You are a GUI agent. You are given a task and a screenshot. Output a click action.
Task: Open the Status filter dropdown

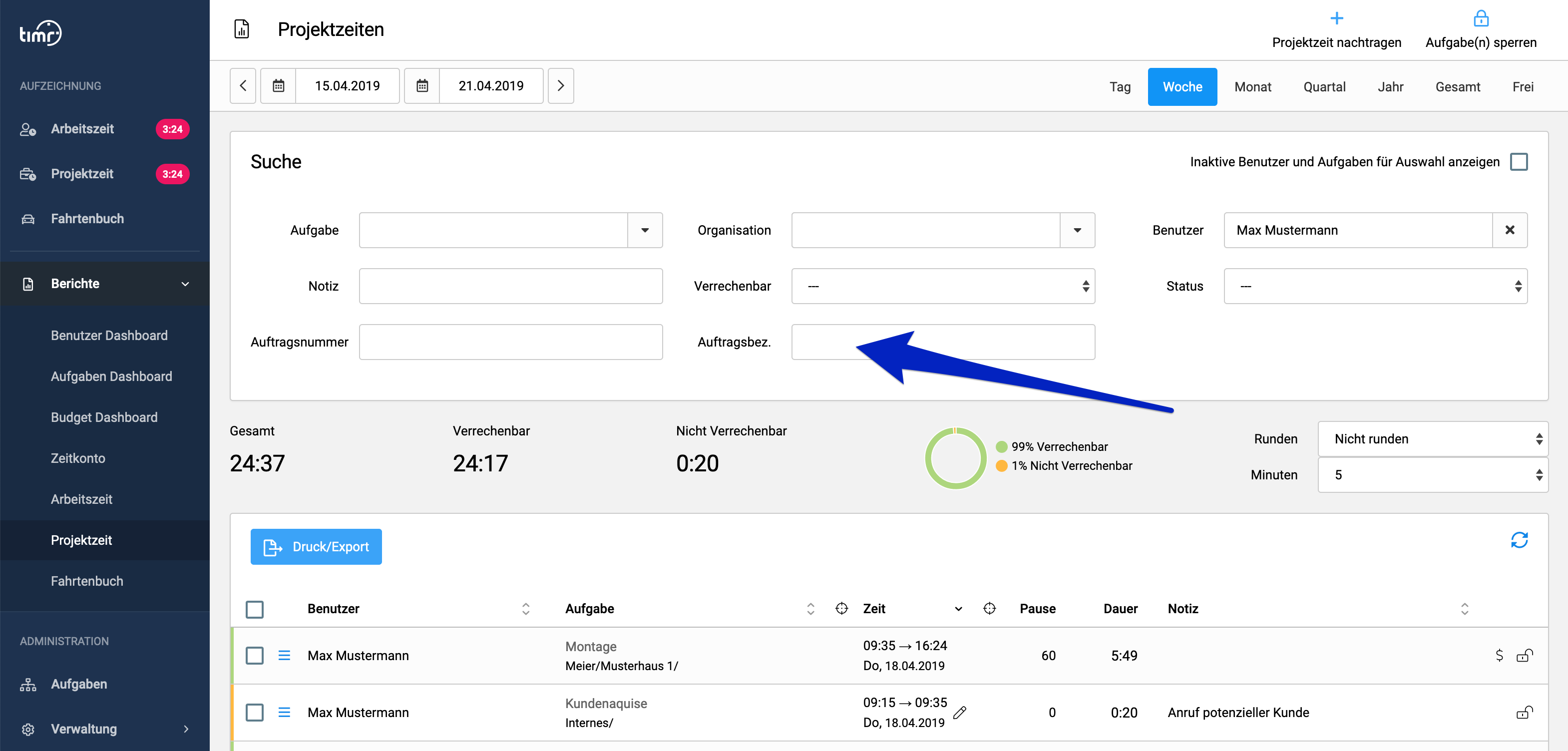pyautogui.click(x=1375, y=286)
